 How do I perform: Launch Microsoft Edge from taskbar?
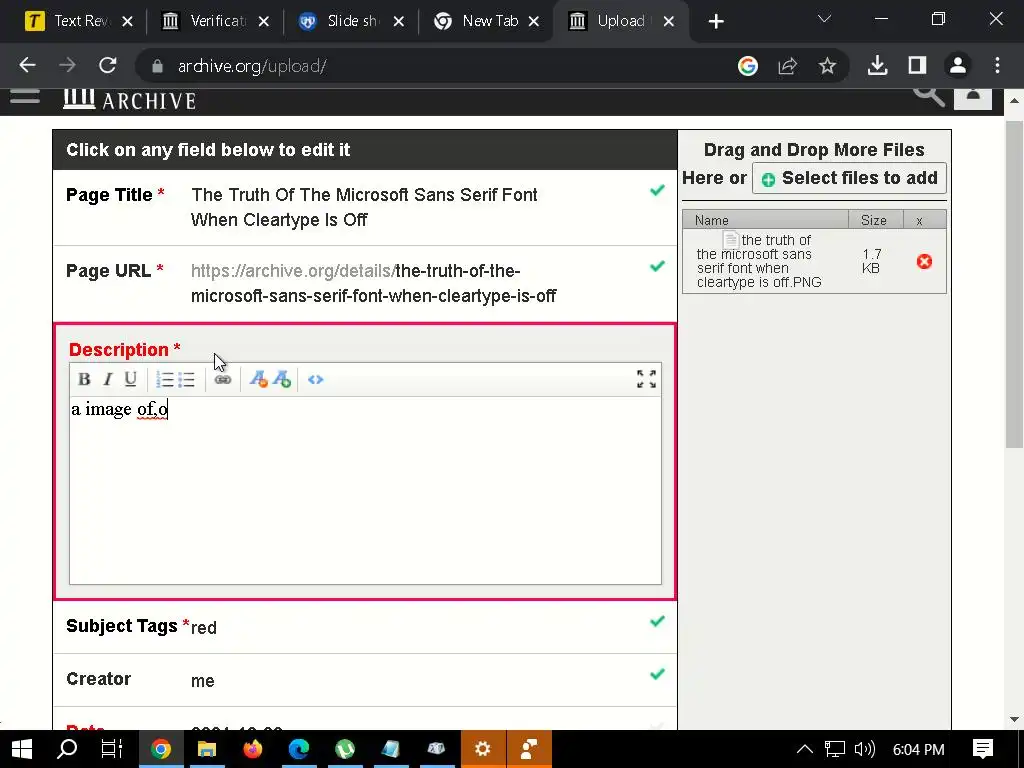click(x=298, y=749)
